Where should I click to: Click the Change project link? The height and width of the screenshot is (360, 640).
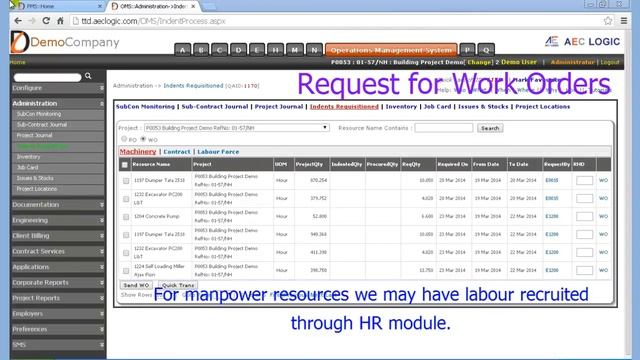pyautogui.click(x=479, y=62)
